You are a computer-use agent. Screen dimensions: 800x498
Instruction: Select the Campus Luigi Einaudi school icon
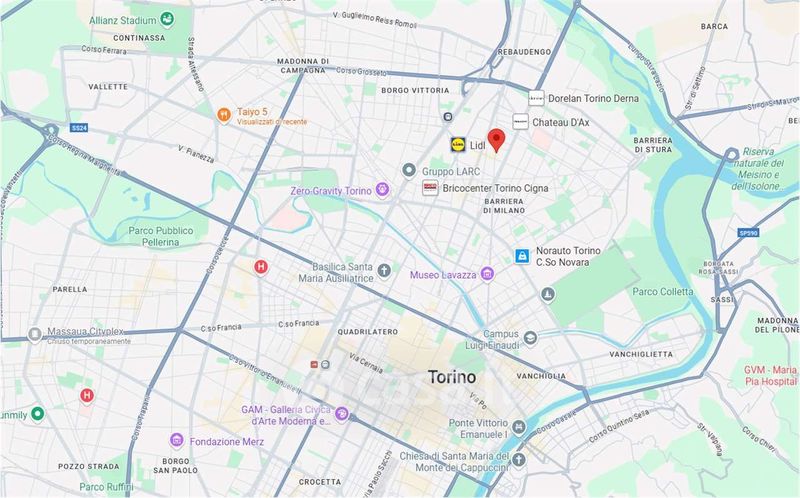531,339
